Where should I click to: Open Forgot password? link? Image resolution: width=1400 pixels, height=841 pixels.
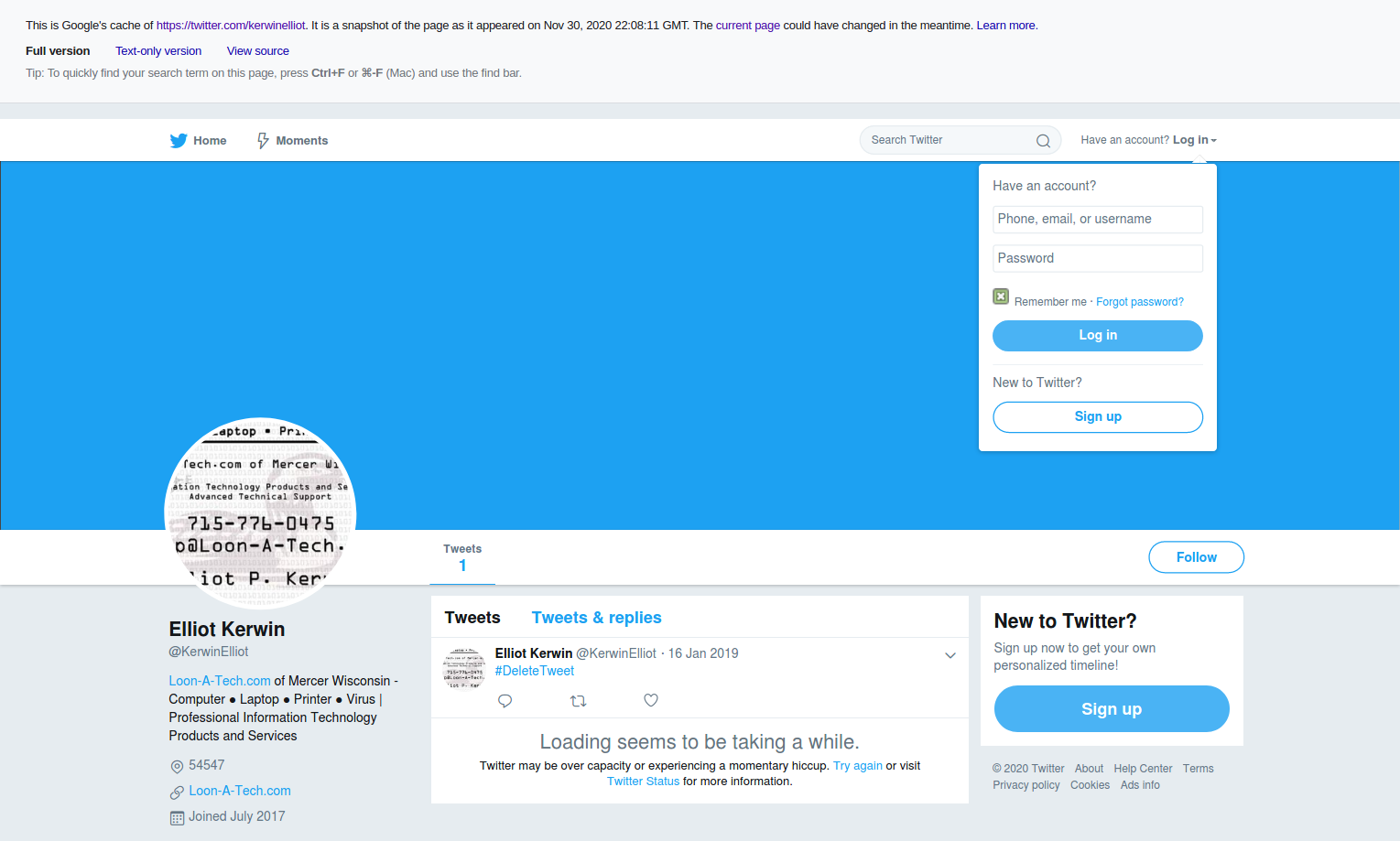pyautogui.click(x=1140, y=302)
